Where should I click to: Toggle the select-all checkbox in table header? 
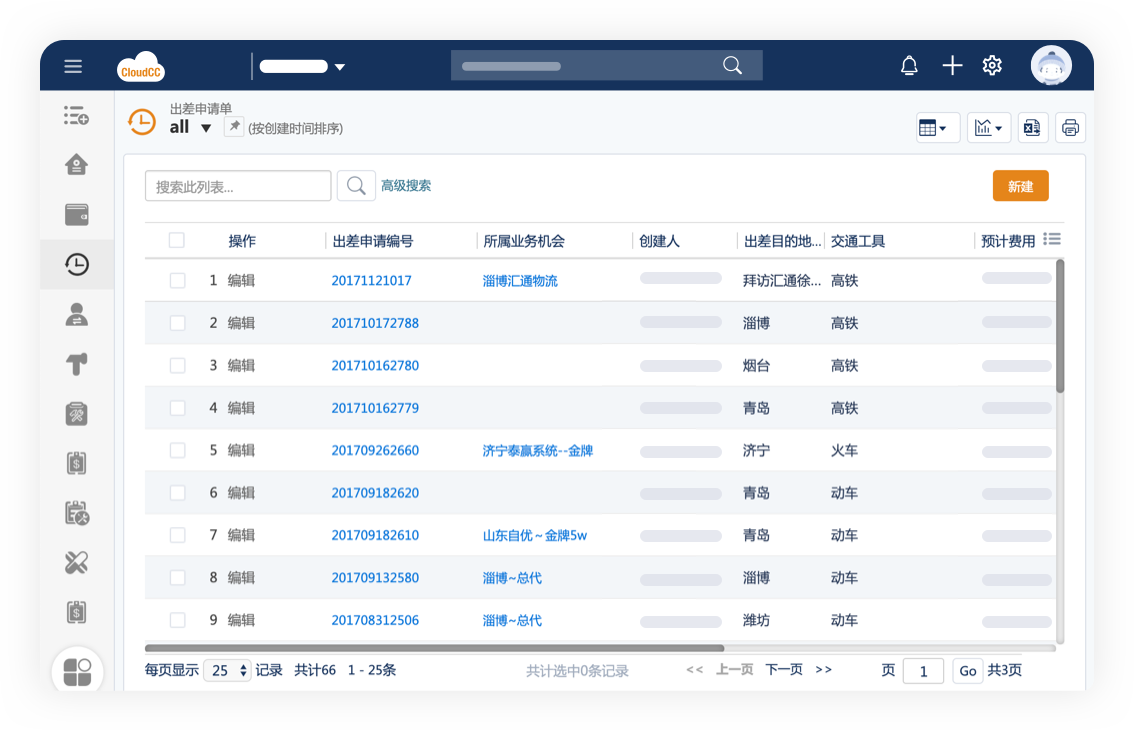tap(177, 240)
